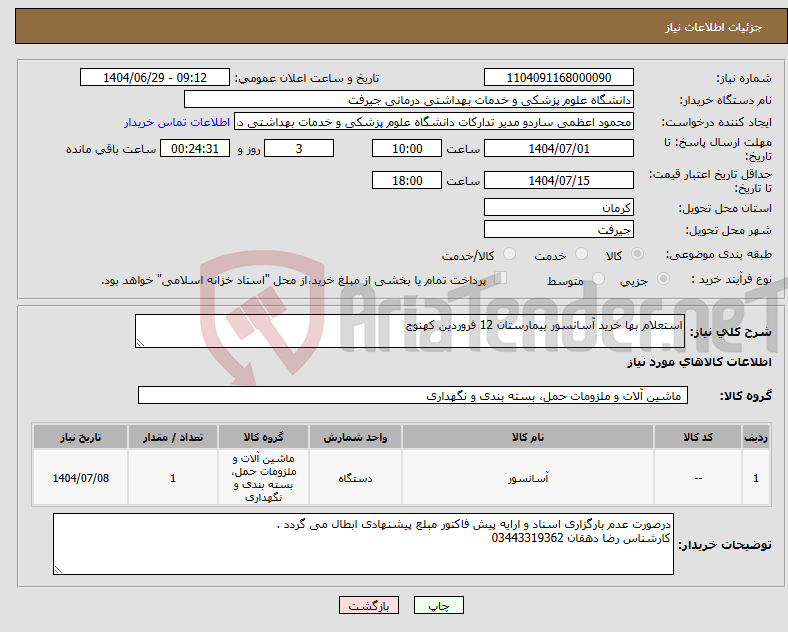Open the اطلاعات تماس خریدار link
The height and width of the screenshot is (632, 788).
point(177,122)
